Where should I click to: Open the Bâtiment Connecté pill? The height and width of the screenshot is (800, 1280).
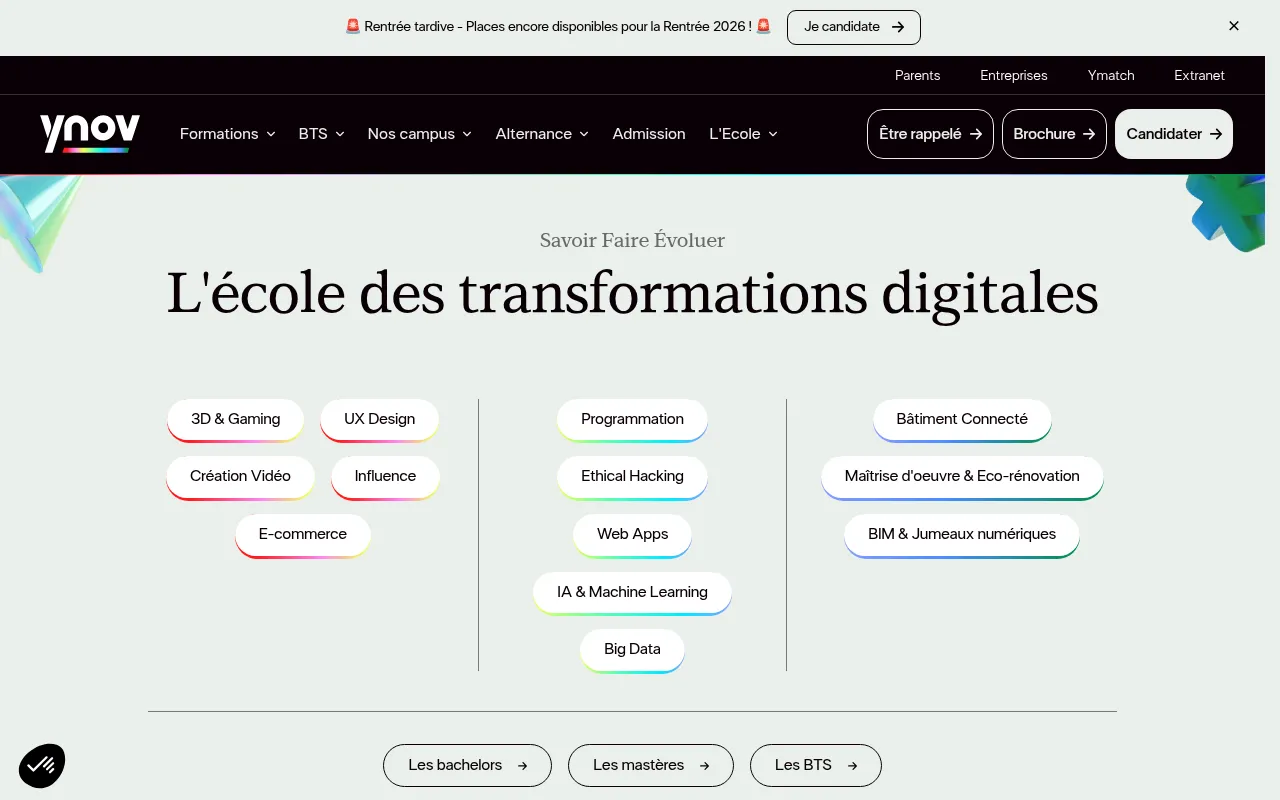[x=962, y=420]
